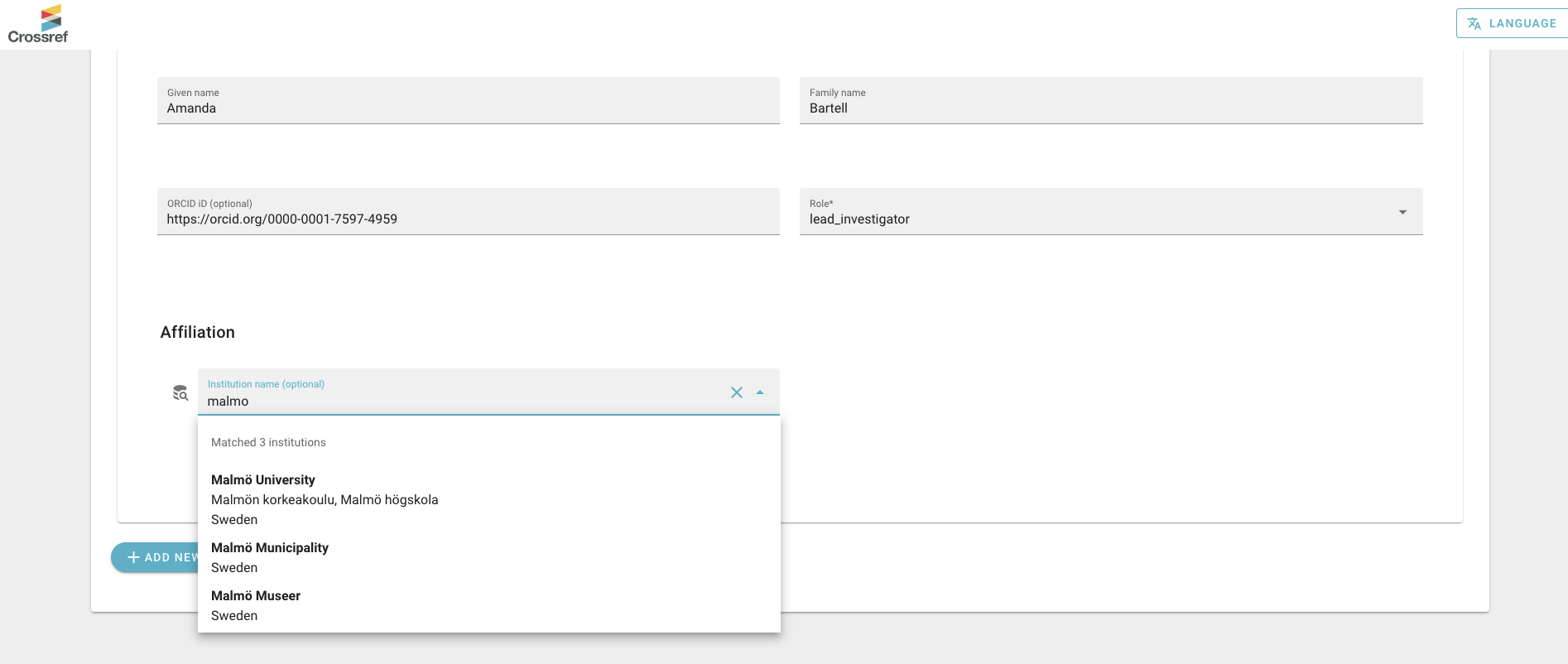Image resolution: width=1568 pixels, height=664 pixels.
Task: Click the Crossref logo
Action: pyautogui.click(x=38, y=24)
